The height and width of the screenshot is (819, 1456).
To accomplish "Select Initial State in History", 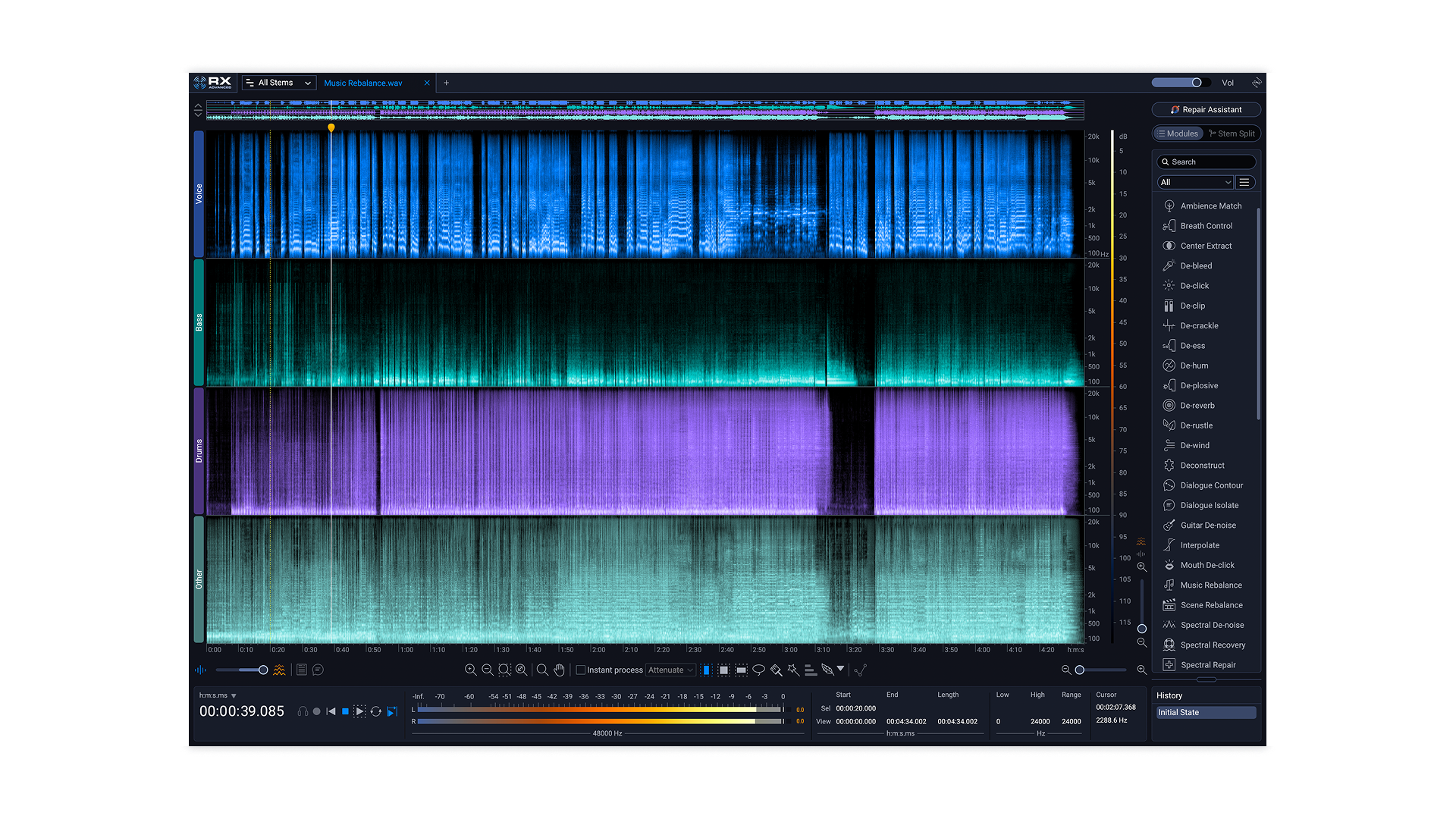I will click(1205, 712).
